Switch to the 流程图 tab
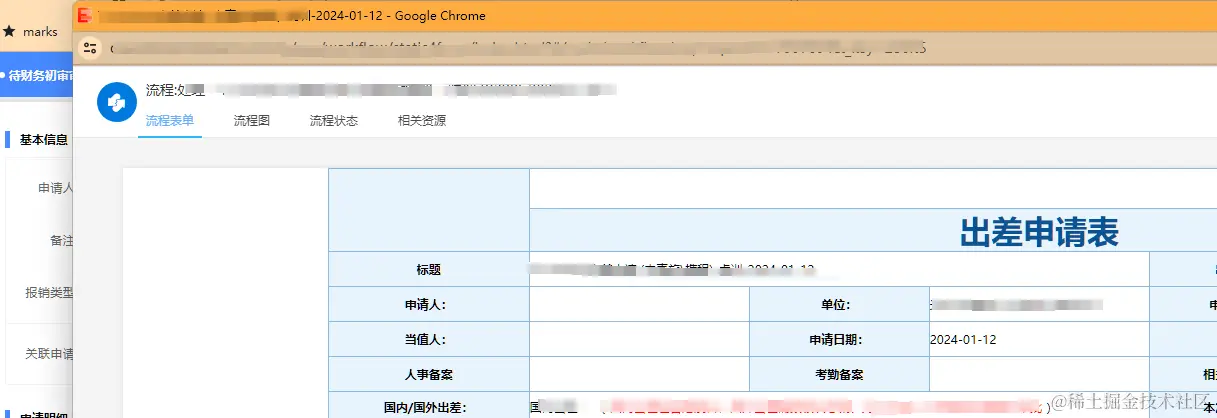 tap(252, 121)
